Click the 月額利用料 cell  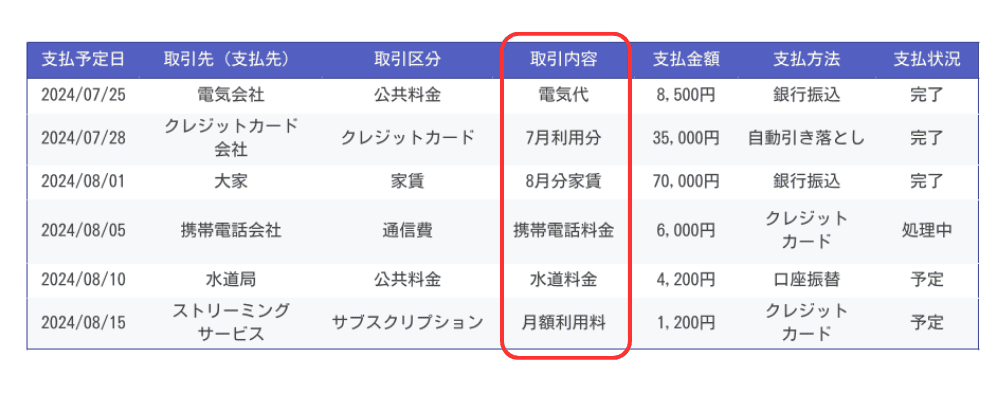coord(563,323)
